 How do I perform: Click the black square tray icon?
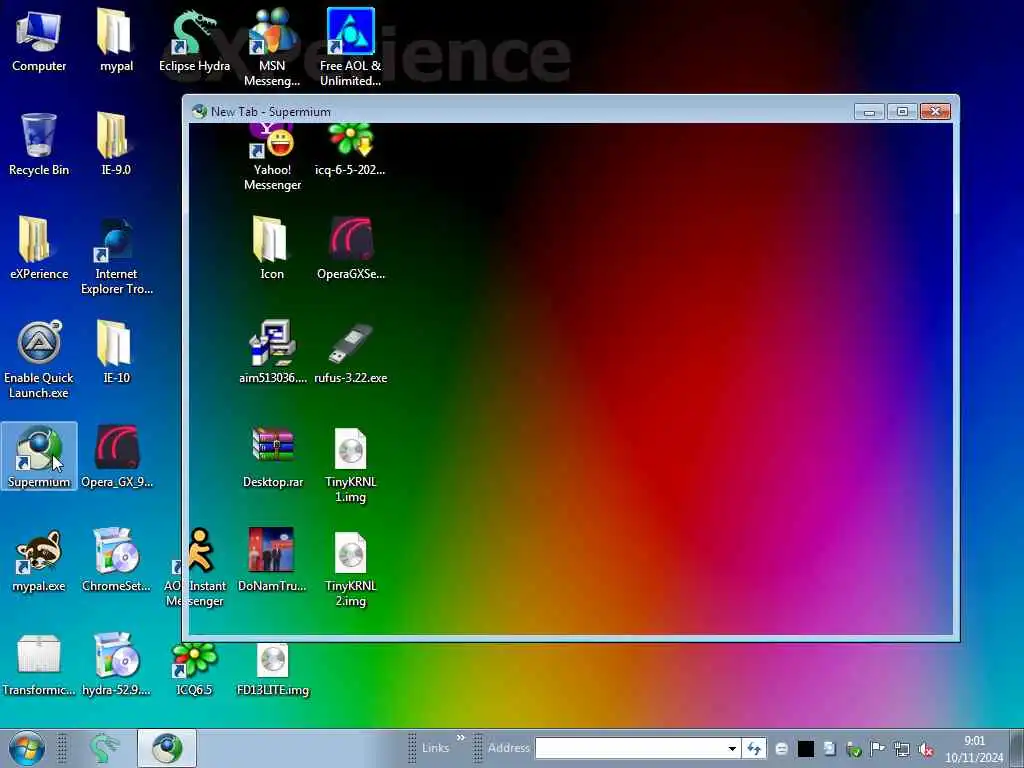click(x=806, y=749)
